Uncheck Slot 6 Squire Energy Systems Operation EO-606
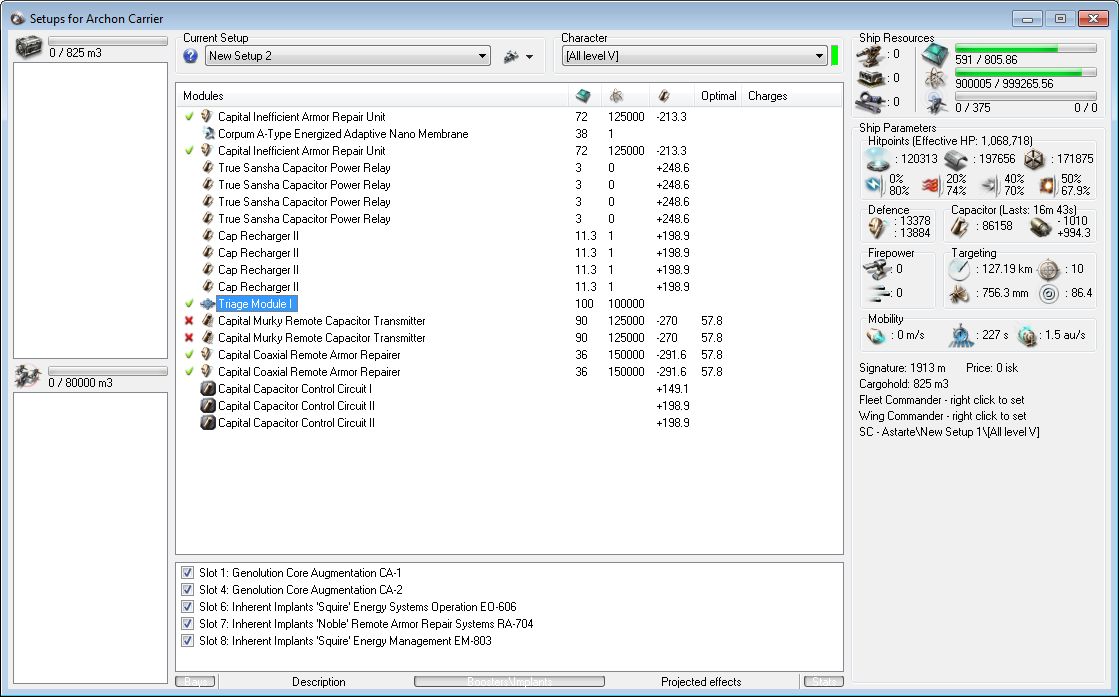 187,607
